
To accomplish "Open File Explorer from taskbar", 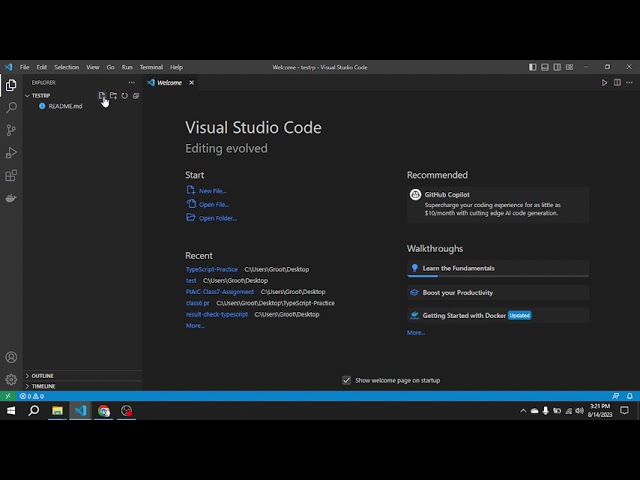I will [x=57, y=411].
